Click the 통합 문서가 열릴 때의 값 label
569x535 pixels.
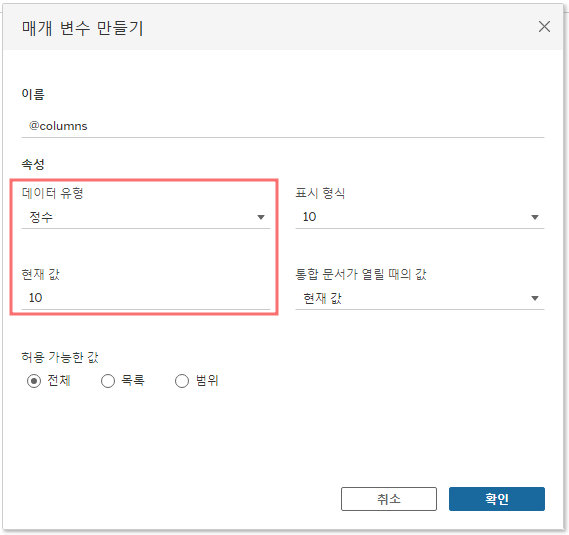point(361,274)
